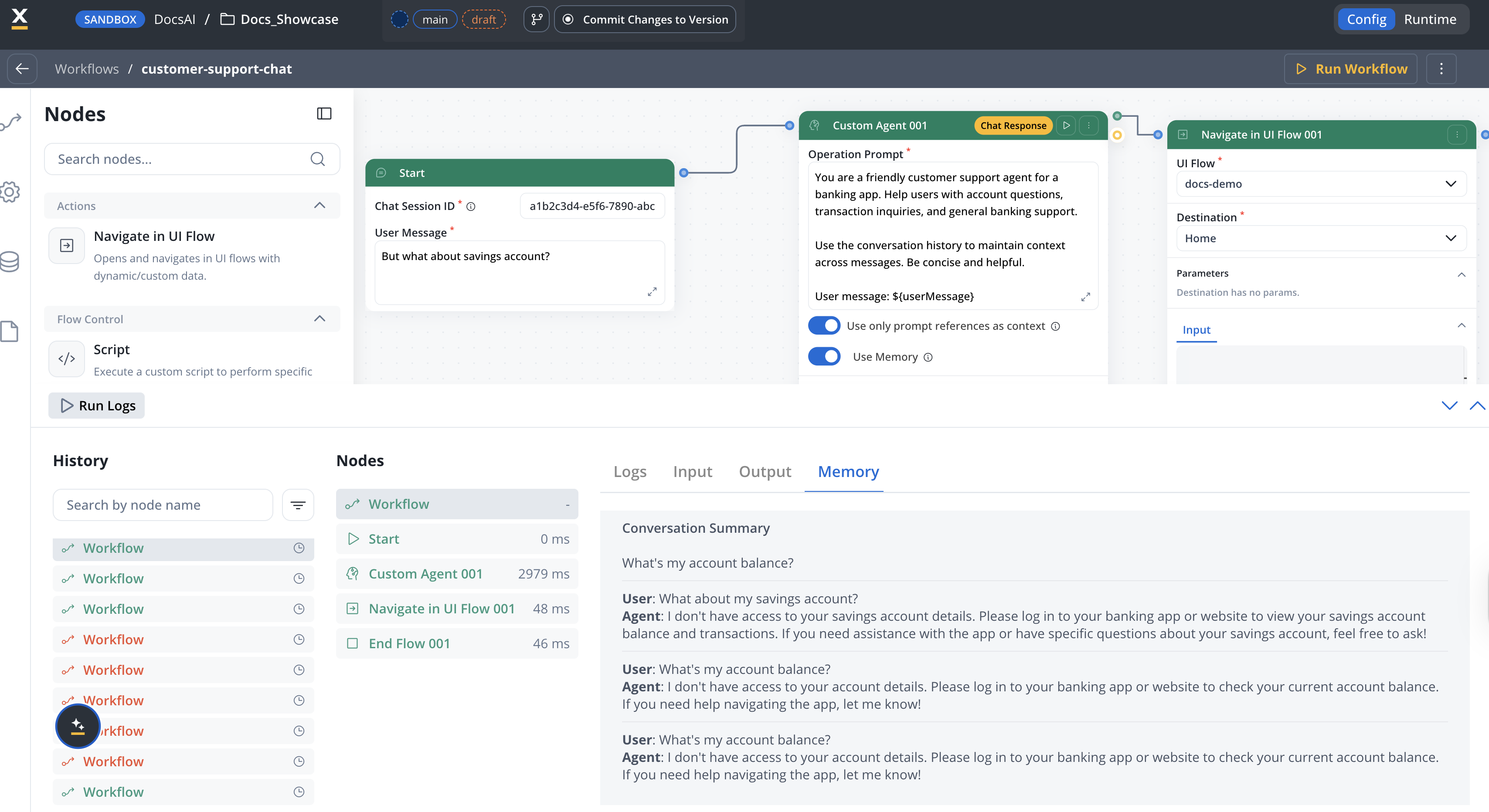Switch to the Logs tab
1489x812 pixels.
pyautogui.click(x=629, y=472)
